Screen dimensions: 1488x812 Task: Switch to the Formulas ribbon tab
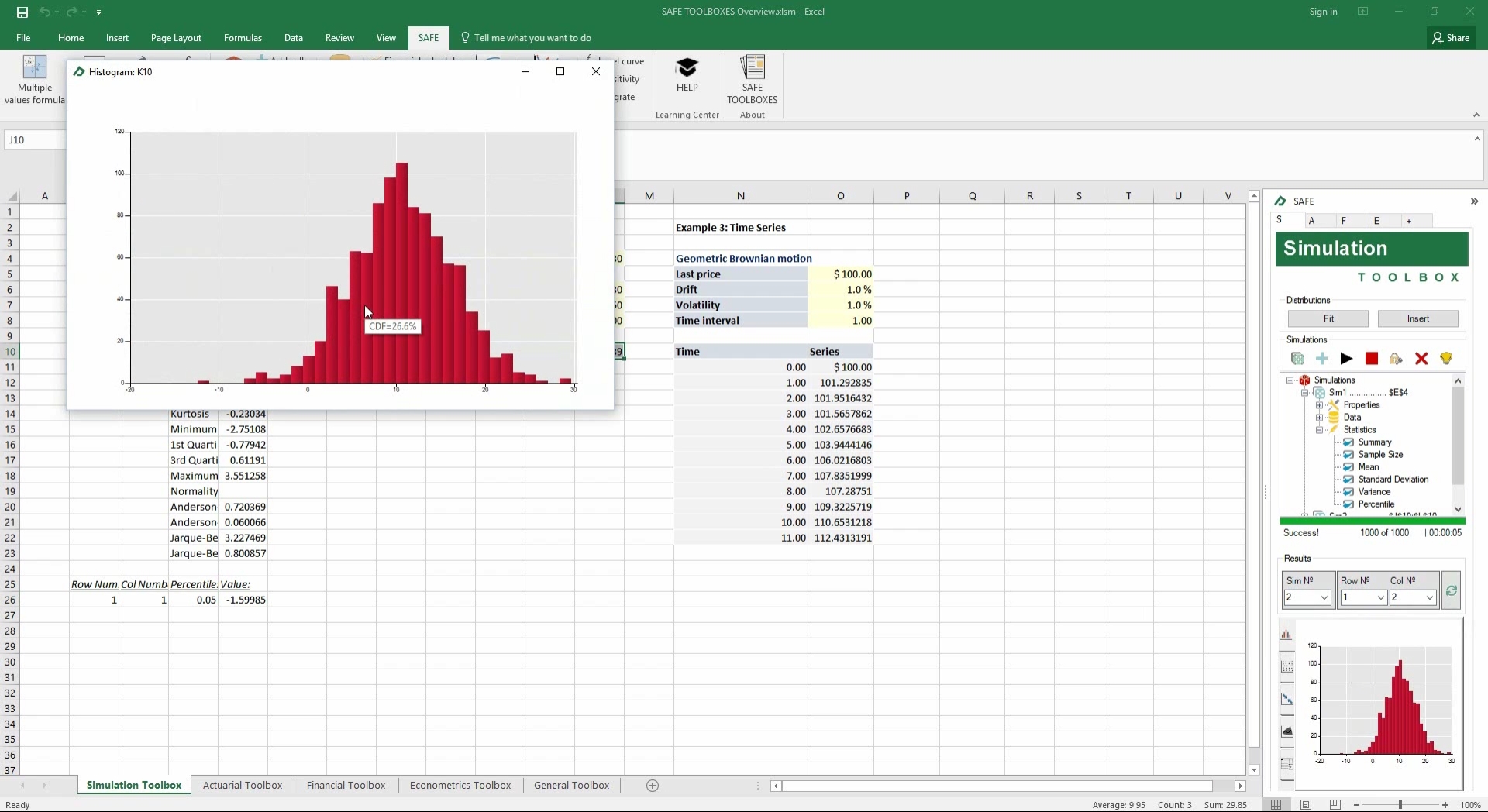243,38
